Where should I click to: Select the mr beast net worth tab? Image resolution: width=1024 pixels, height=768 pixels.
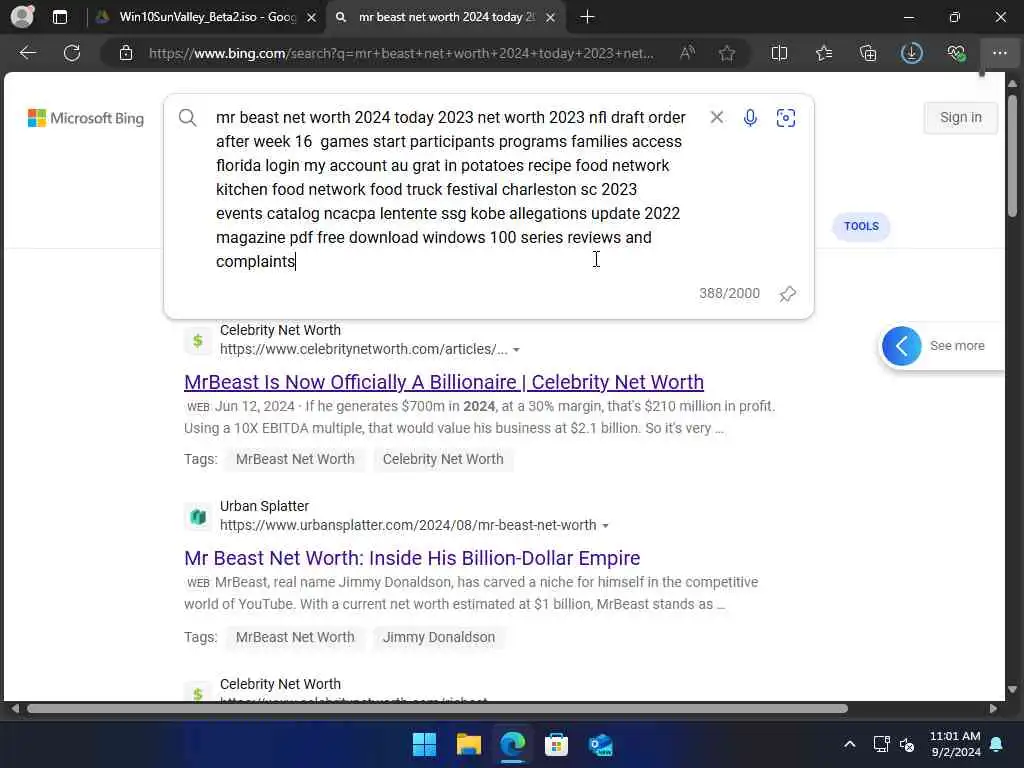[x=446, y=17]
